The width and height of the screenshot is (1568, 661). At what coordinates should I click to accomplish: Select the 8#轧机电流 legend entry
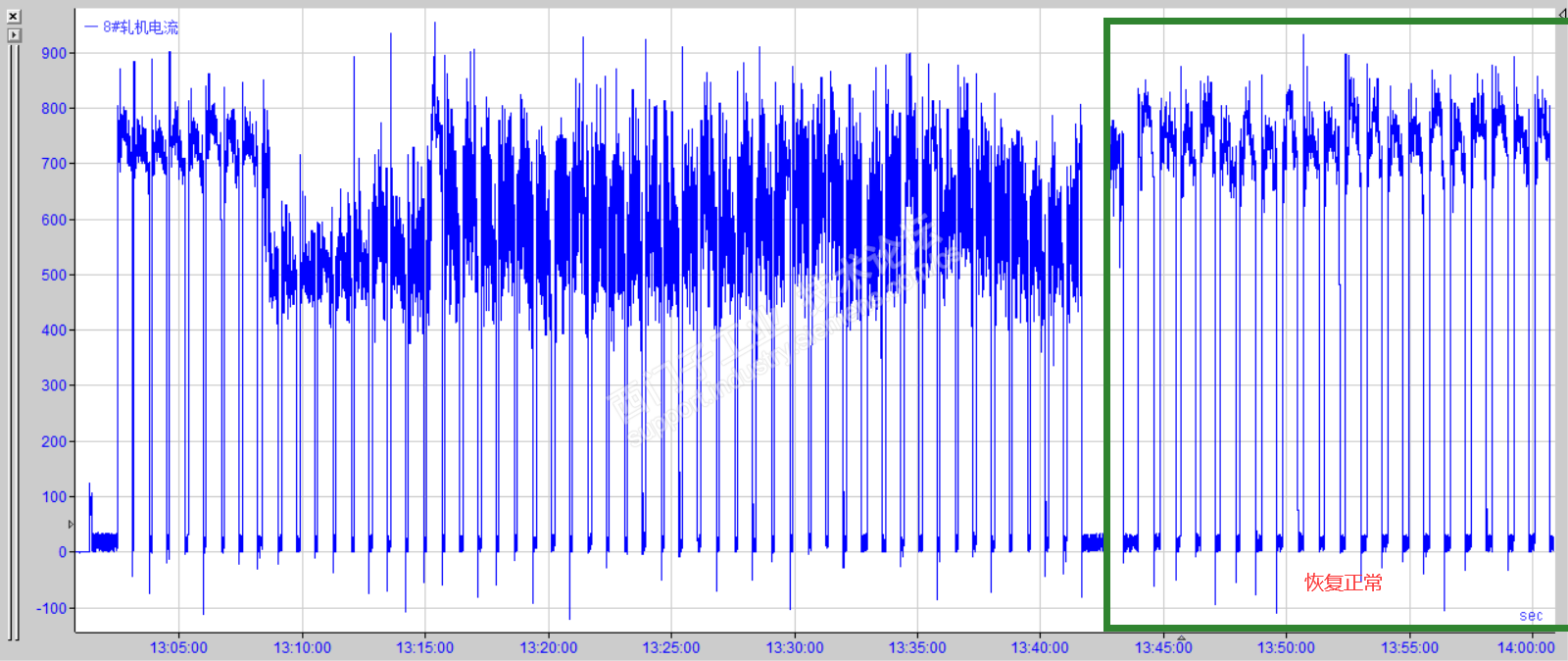tap(131, 27)
